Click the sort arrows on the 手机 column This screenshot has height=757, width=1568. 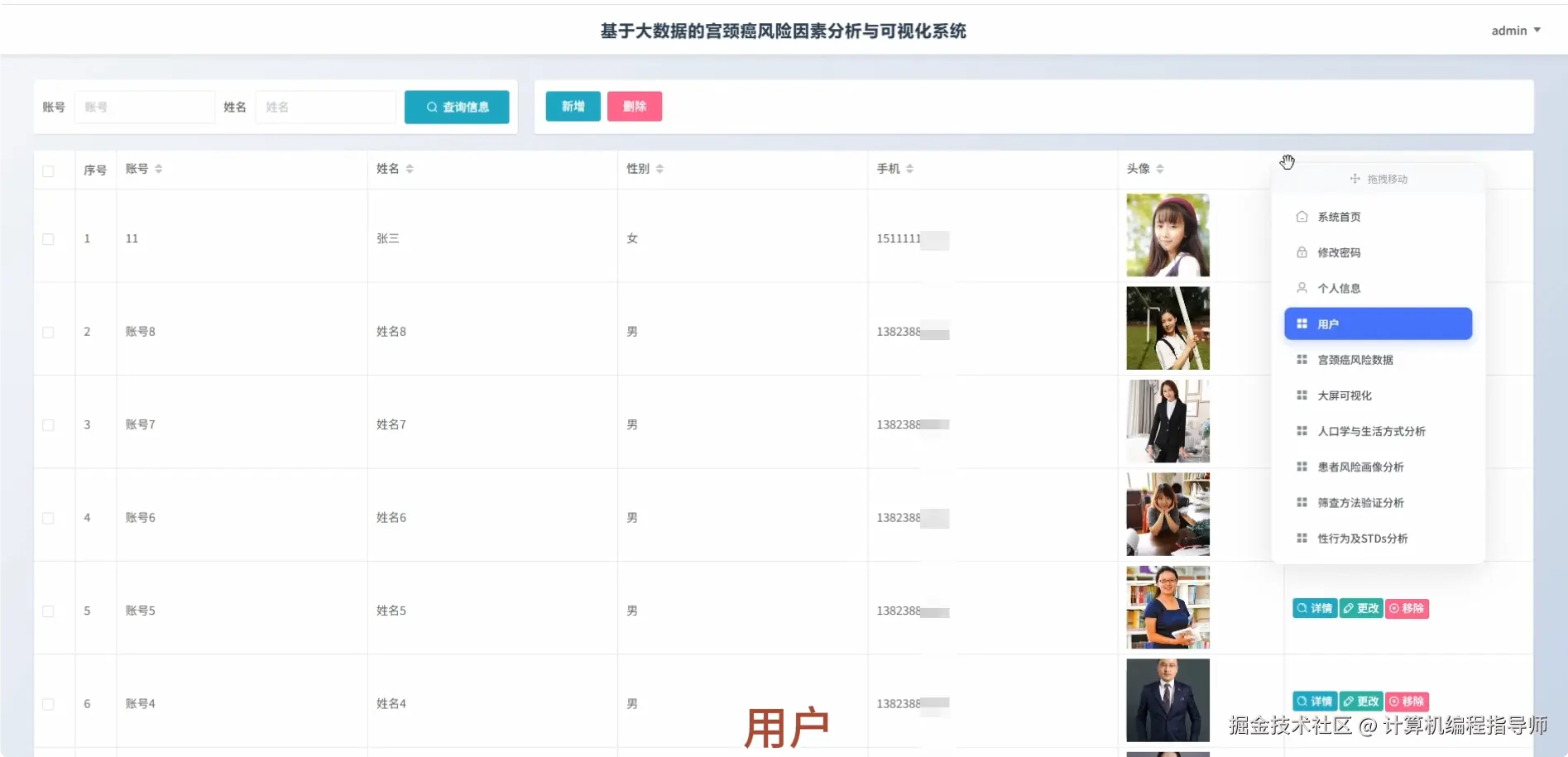click(x=909, y=169)
